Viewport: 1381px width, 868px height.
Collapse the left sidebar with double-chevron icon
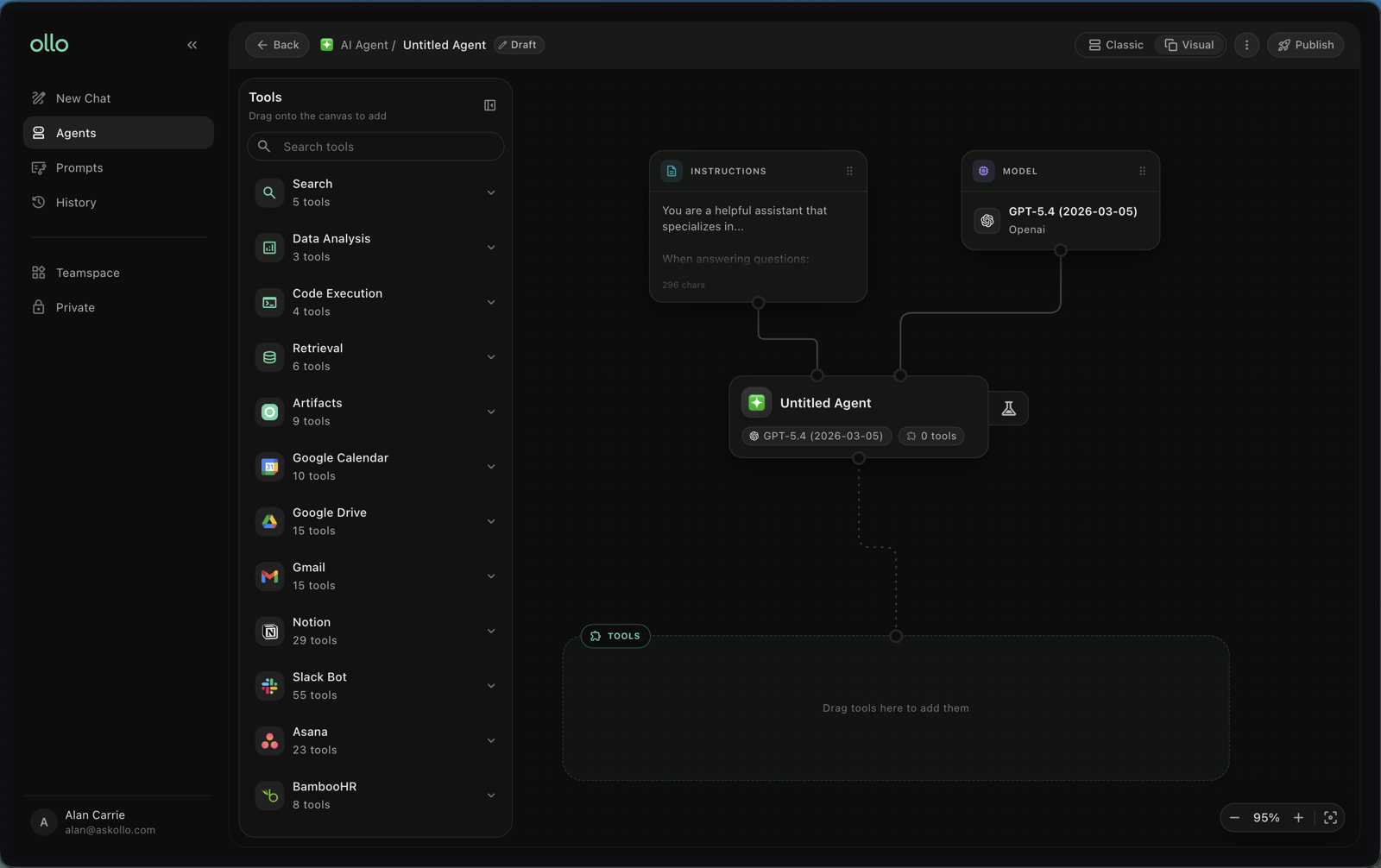click(x=192, y=45)
